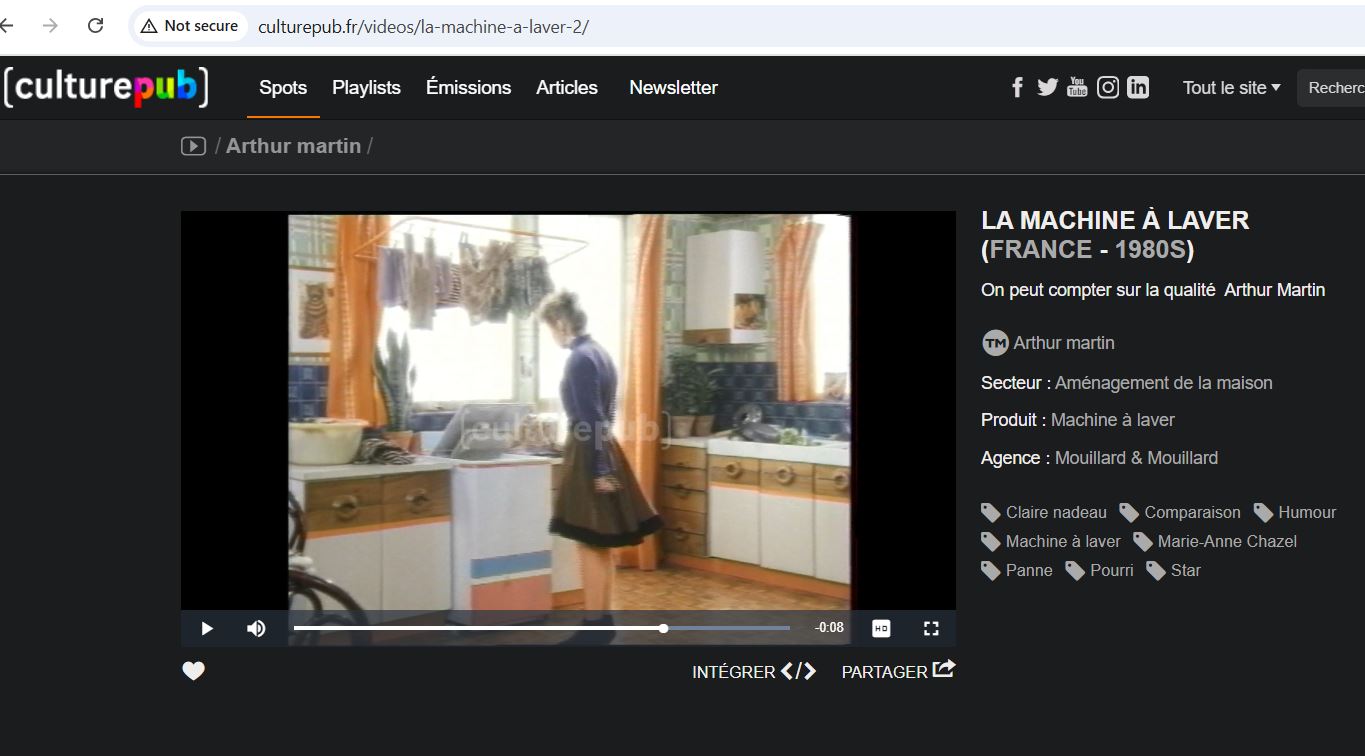Screen dimensions: 1365x756
Task: Select the Marie-Anne Chazel tag
Action: click(x=1215, y=541)
